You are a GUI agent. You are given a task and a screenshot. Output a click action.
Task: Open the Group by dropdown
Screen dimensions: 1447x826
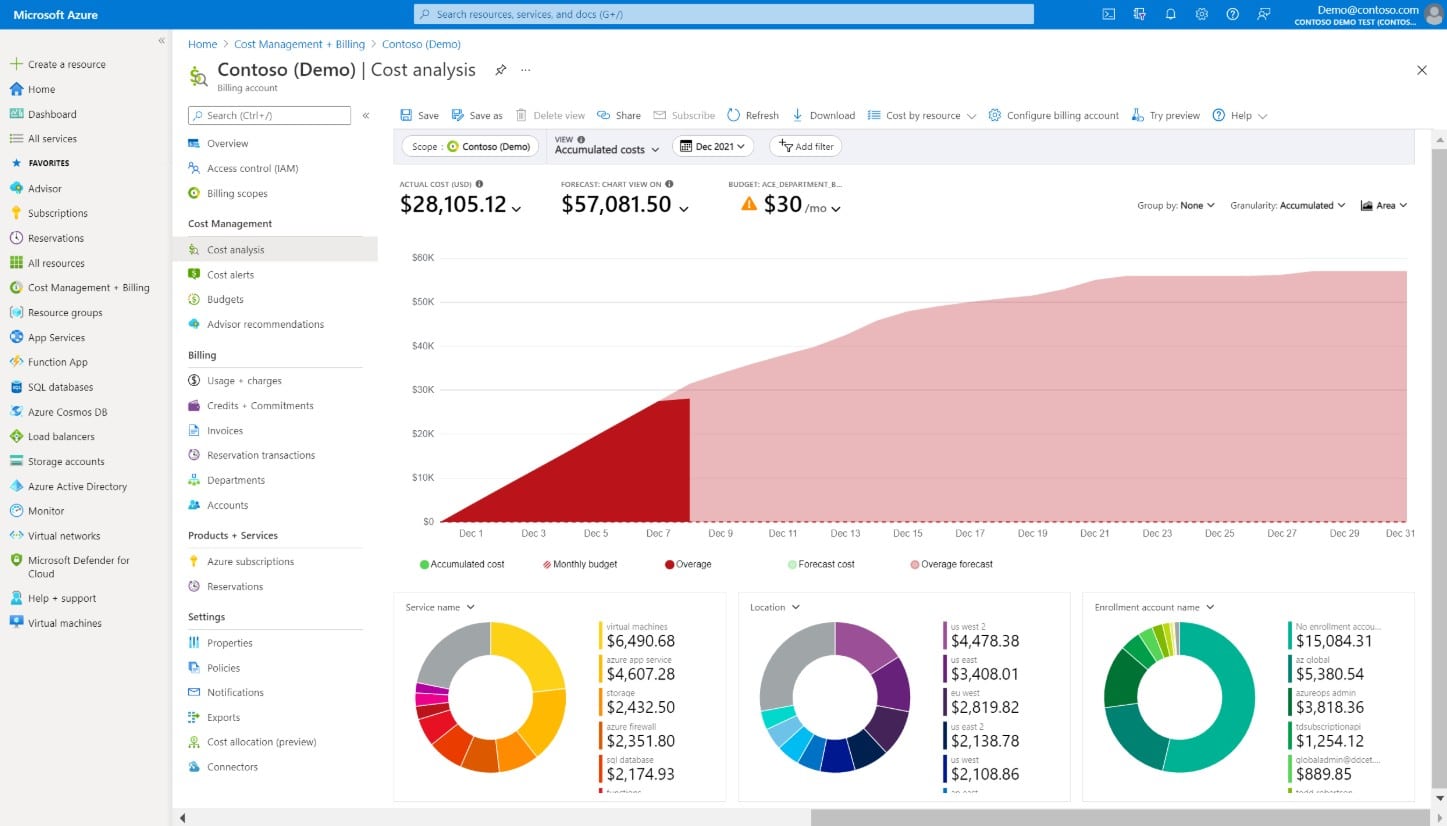pyautogui.click(x=1176, y=205)
